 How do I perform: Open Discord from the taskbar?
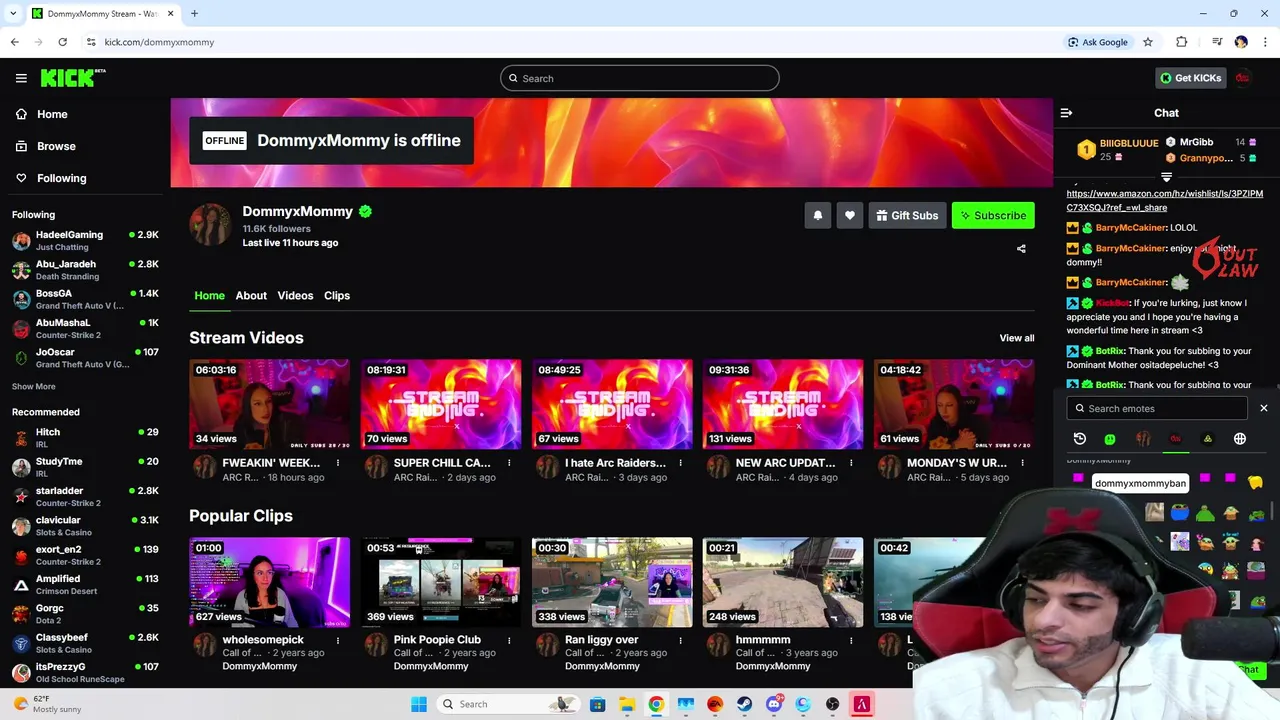click(774, 704)
